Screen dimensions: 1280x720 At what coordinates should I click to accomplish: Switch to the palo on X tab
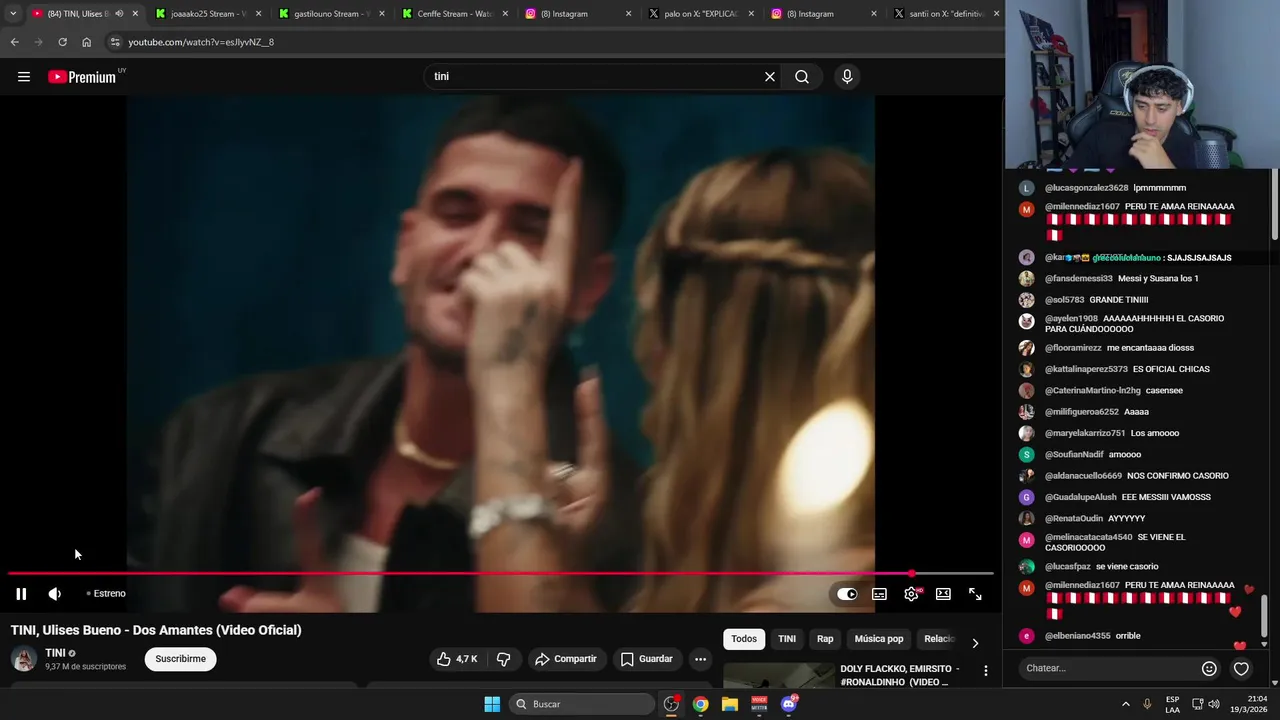pyautogui.click(x=701, y=14)
